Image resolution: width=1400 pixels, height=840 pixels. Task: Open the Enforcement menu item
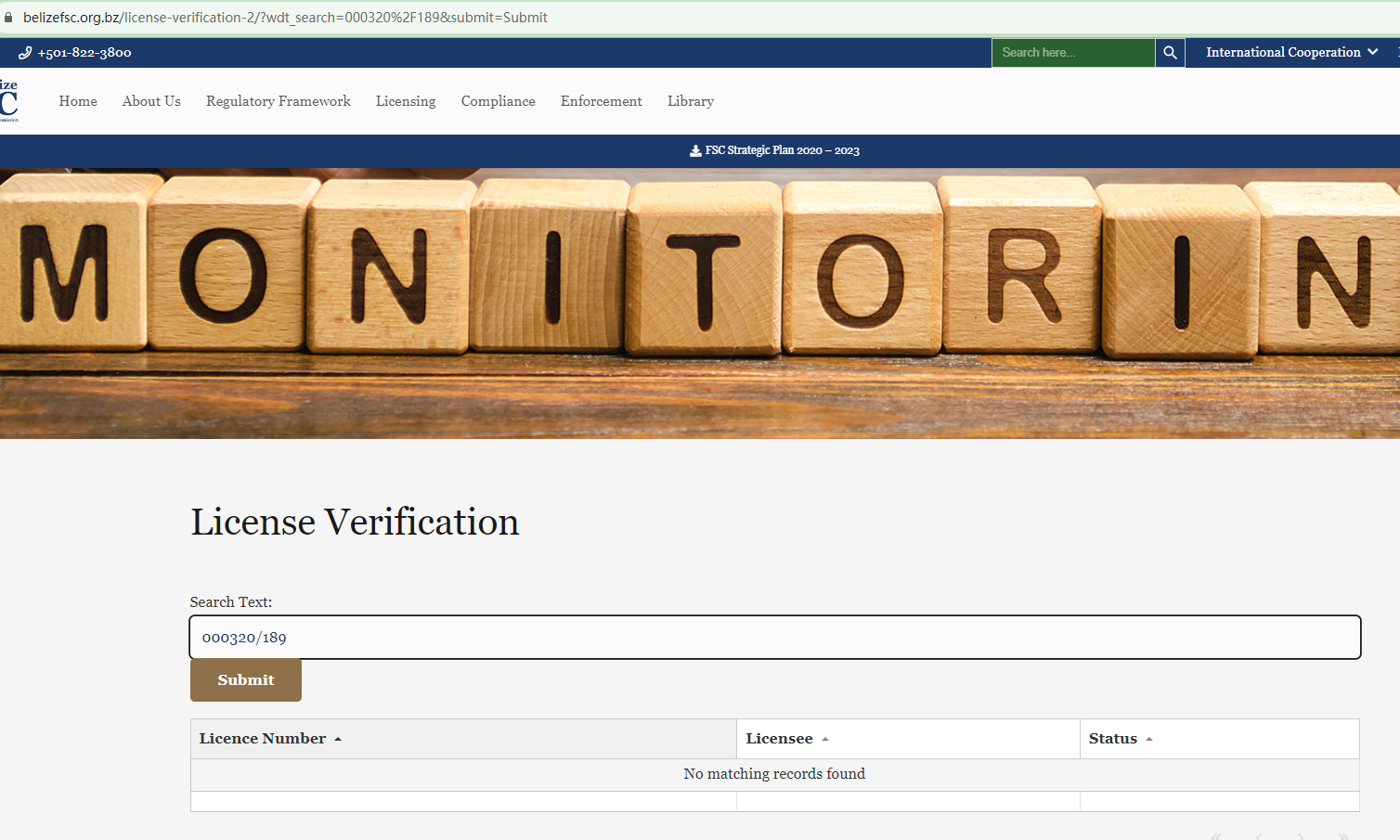coord(601,101)
